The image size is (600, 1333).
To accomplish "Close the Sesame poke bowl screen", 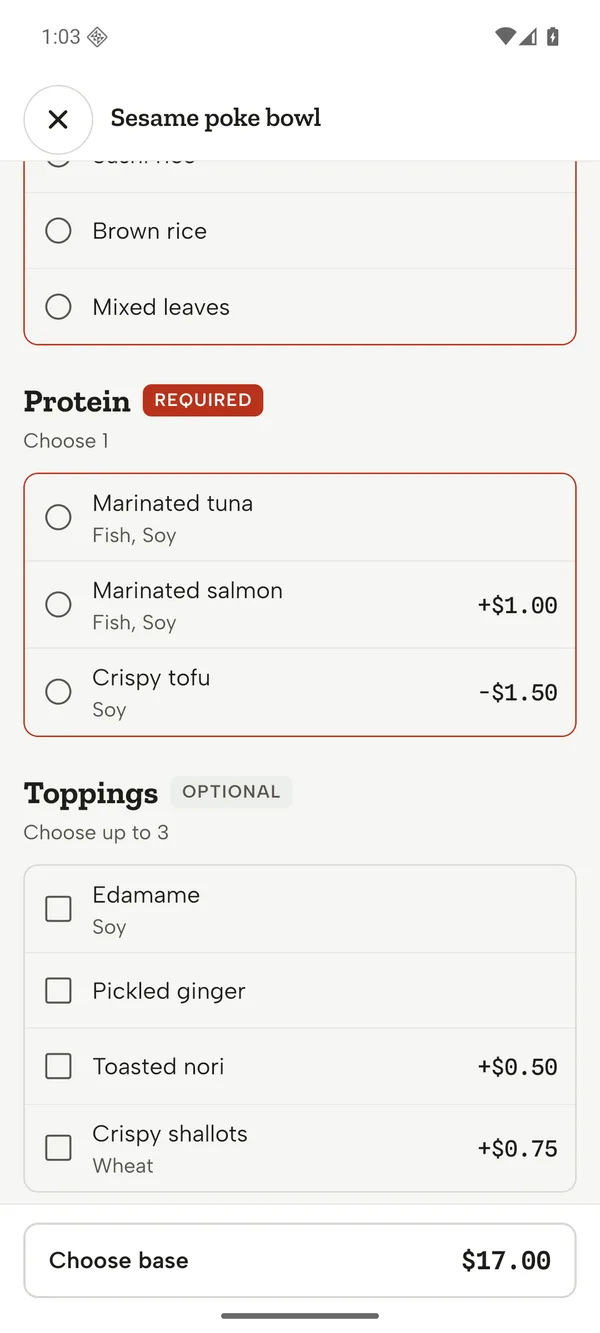I will [58, 119].
